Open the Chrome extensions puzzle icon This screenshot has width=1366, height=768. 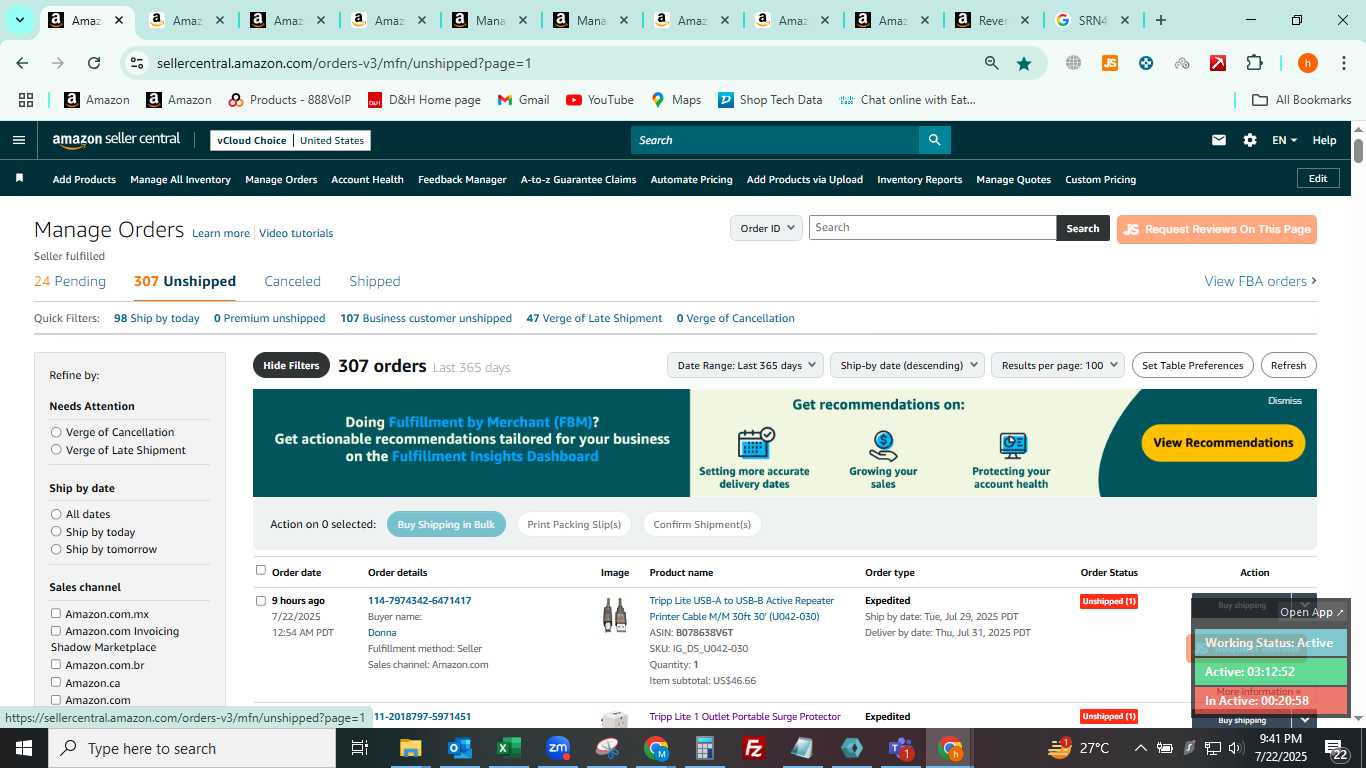(x=1254, y=63)
